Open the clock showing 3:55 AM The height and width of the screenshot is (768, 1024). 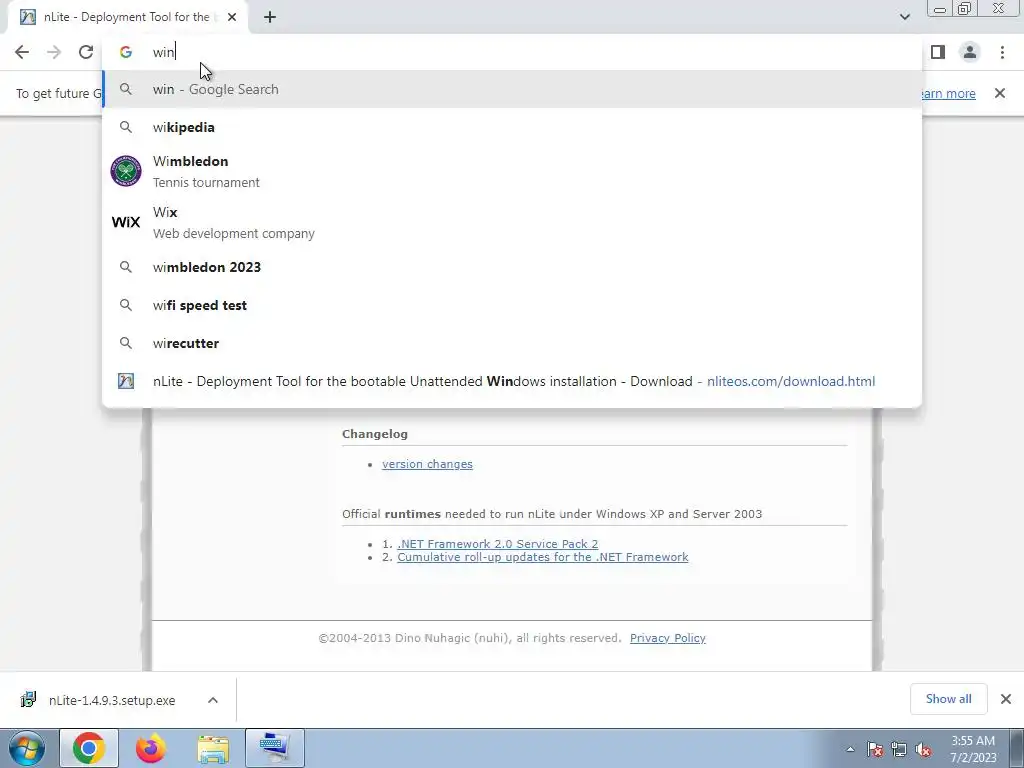click(972, 749)
